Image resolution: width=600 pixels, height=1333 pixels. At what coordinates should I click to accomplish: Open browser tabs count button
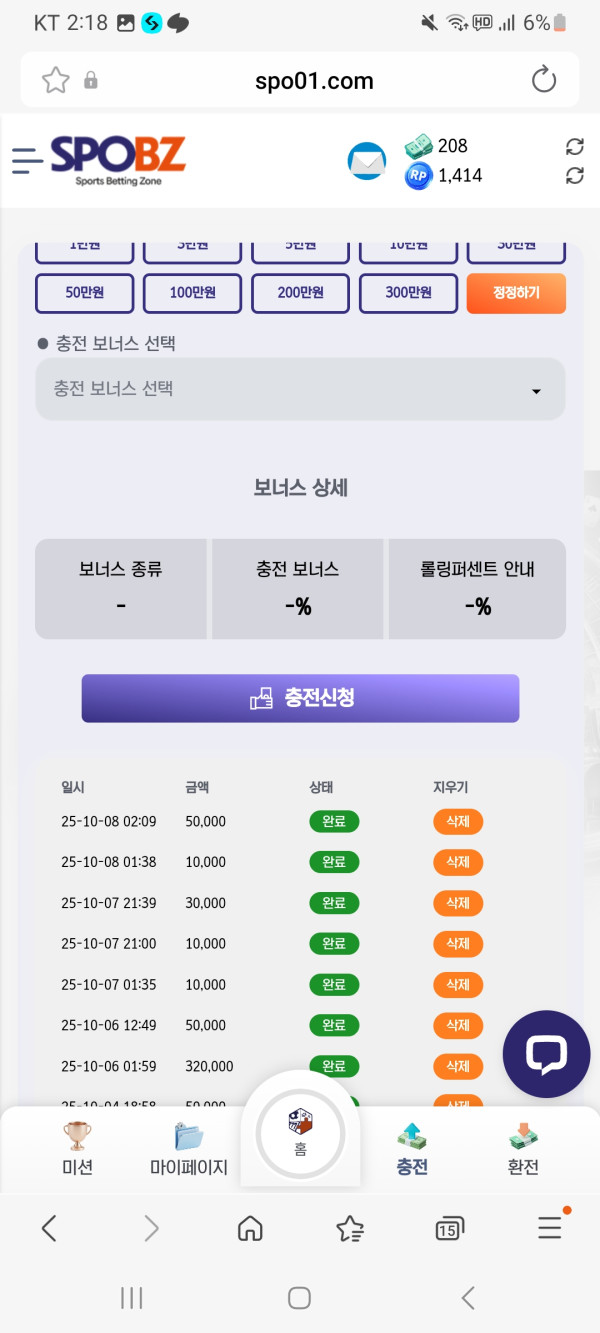click(x=449, y=1228)
